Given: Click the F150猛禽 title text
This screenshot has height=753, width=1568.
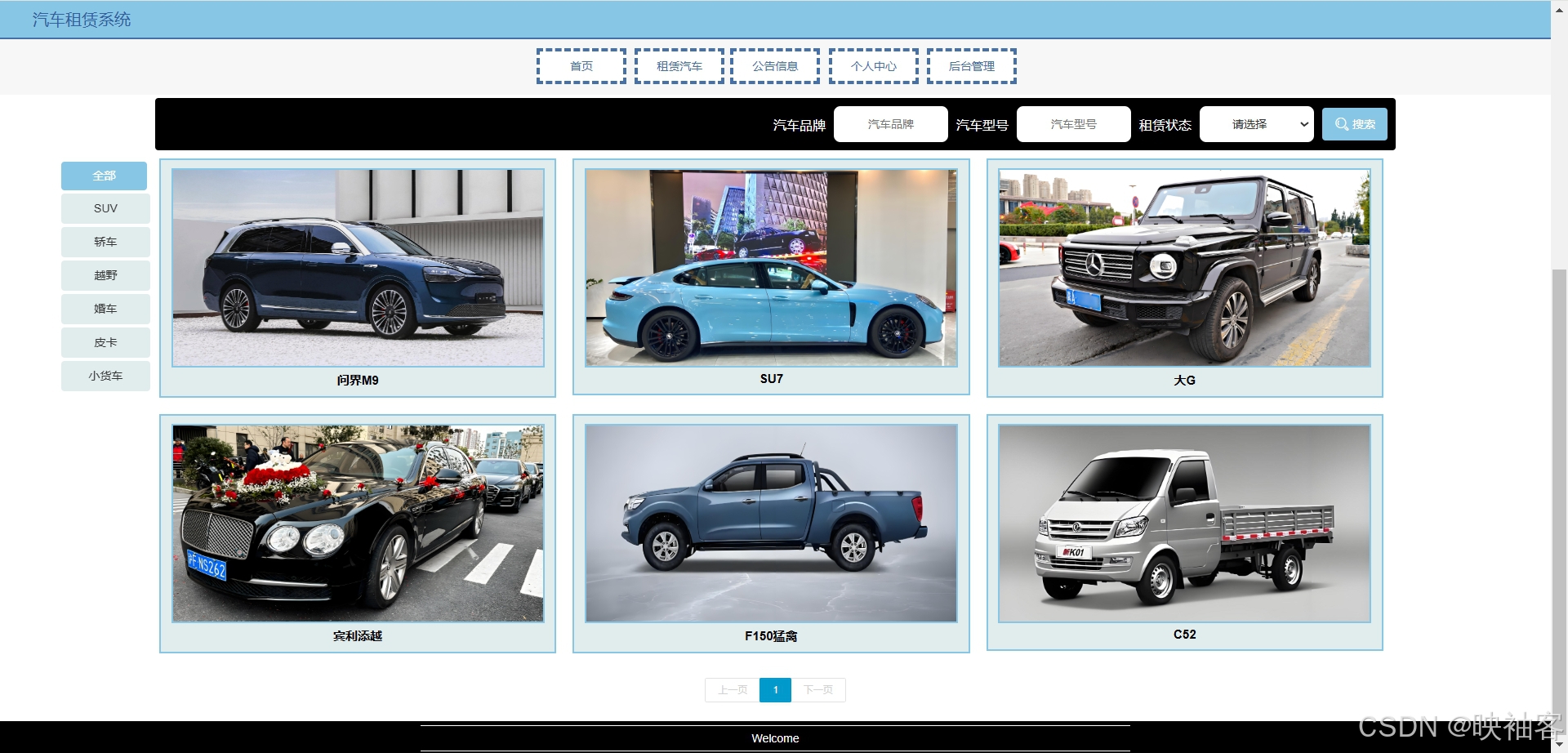Looking at the screenshot, I should [x=771, y=636].
